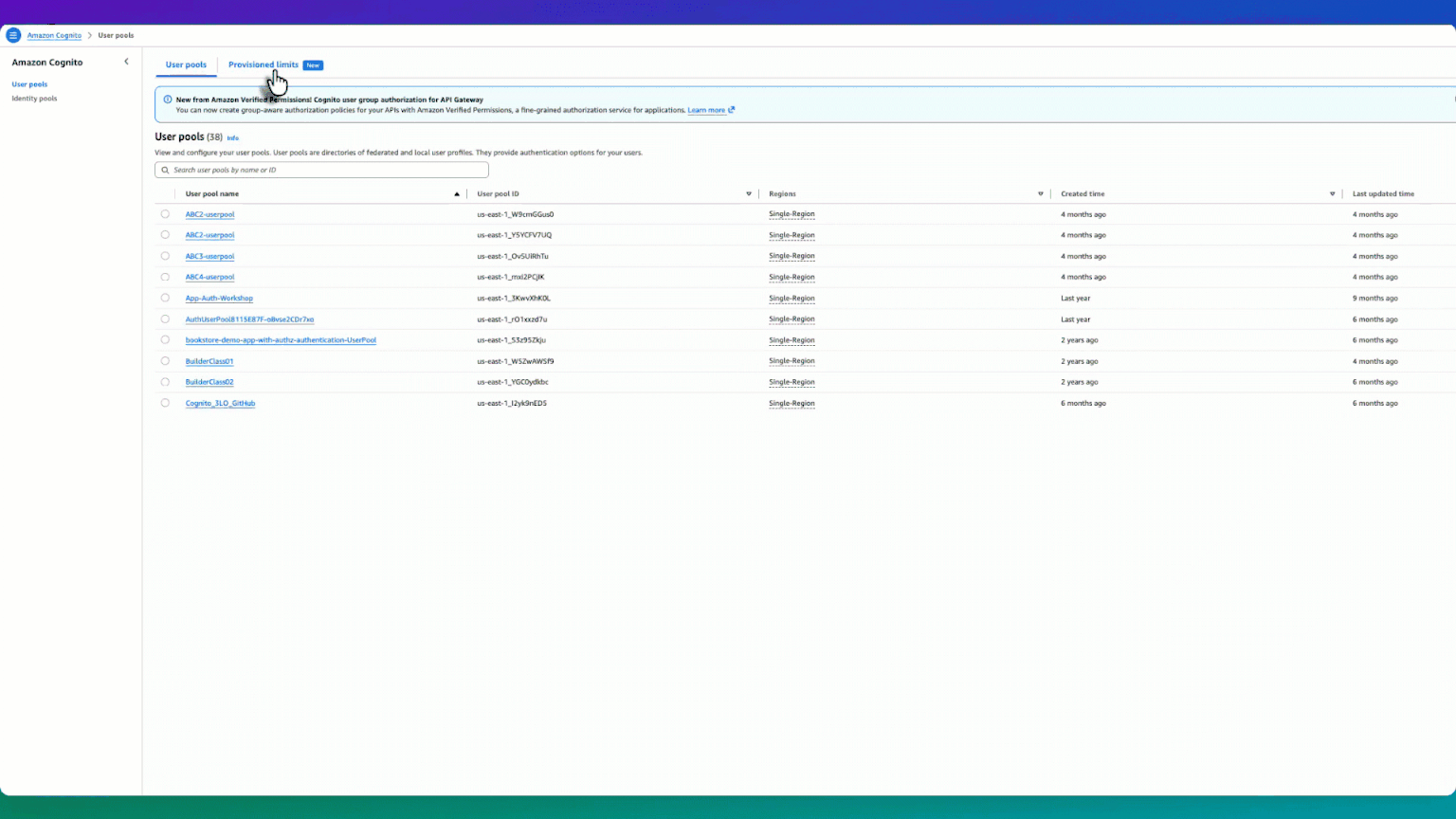Open the hamburger navigation menu icon

[x=13, y=35]
